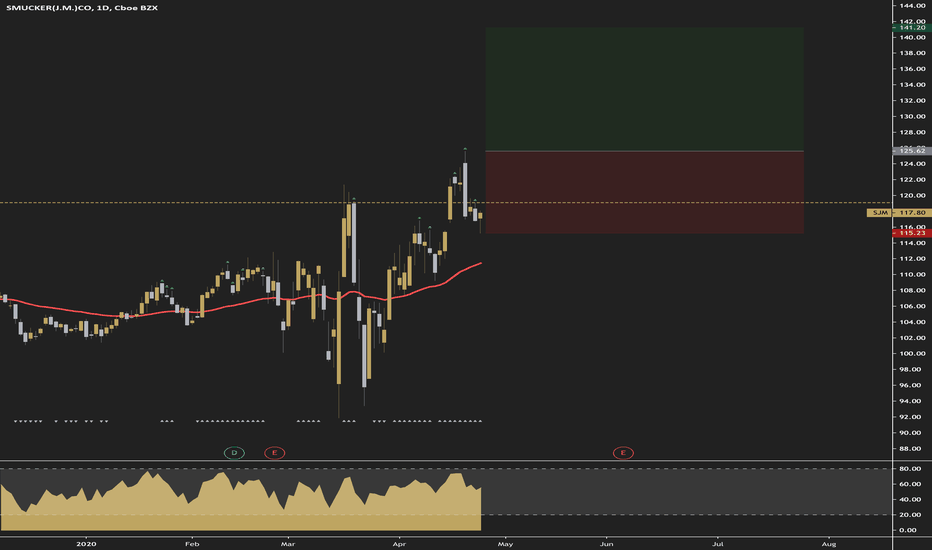Click the 88.00 price on the scale
The height and width of the screenshot is (550, 932).
point(912,449)
